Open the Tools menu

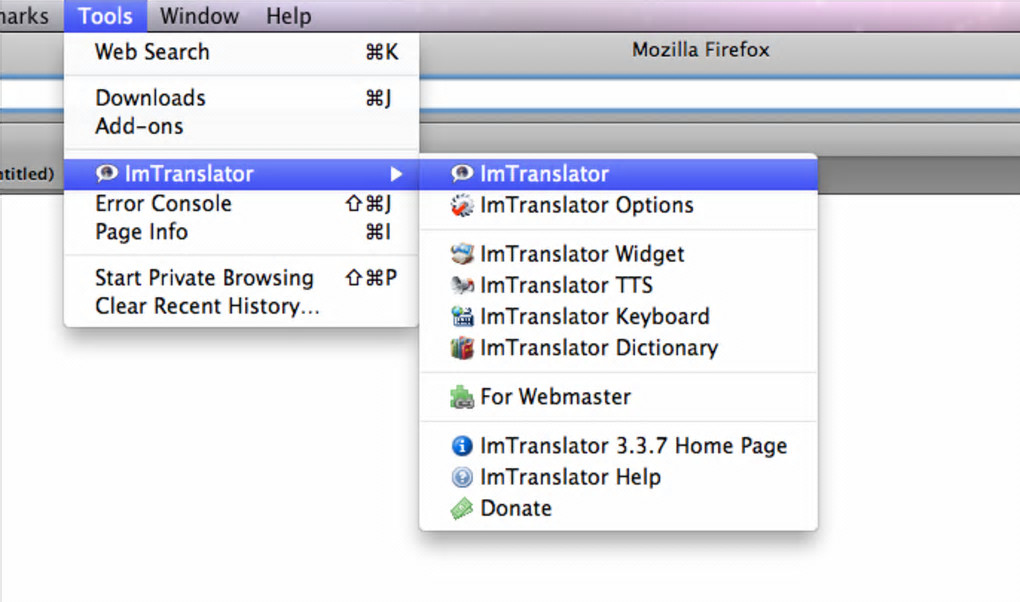click(x=105, y=16)
